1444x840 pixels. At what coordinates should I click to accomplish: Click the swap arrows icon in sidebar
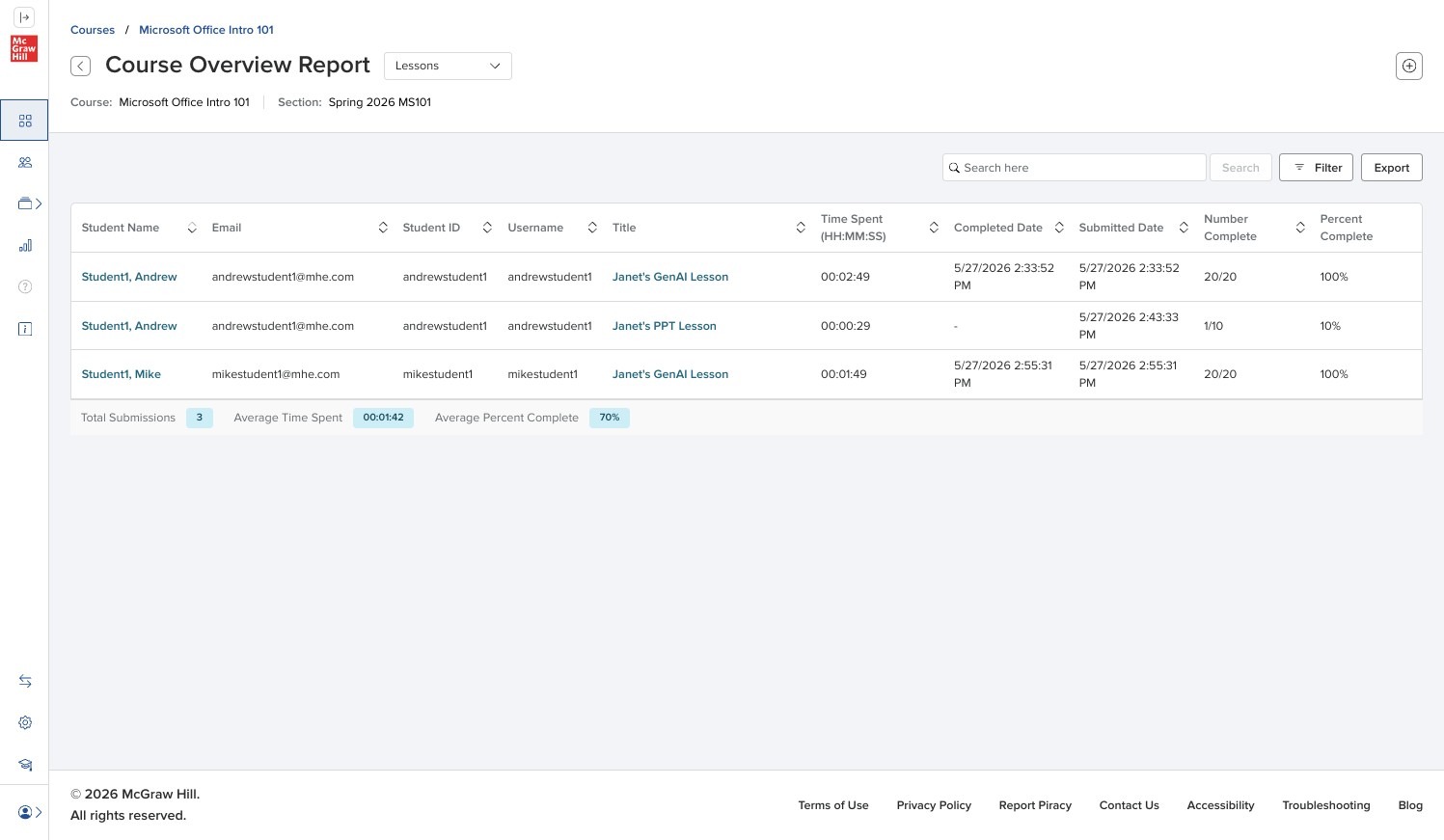point(25,681)
